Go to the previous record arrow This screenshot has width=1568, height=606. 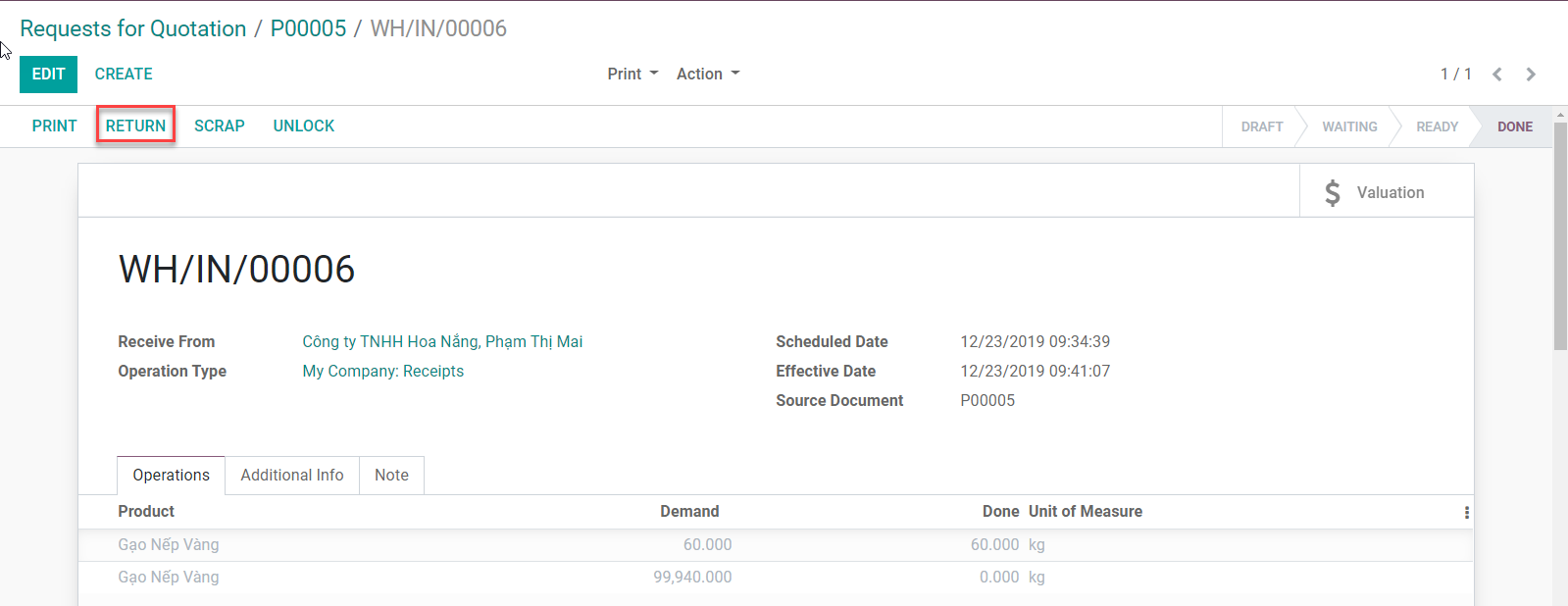pyautogui.click(x=1497, y=75)
